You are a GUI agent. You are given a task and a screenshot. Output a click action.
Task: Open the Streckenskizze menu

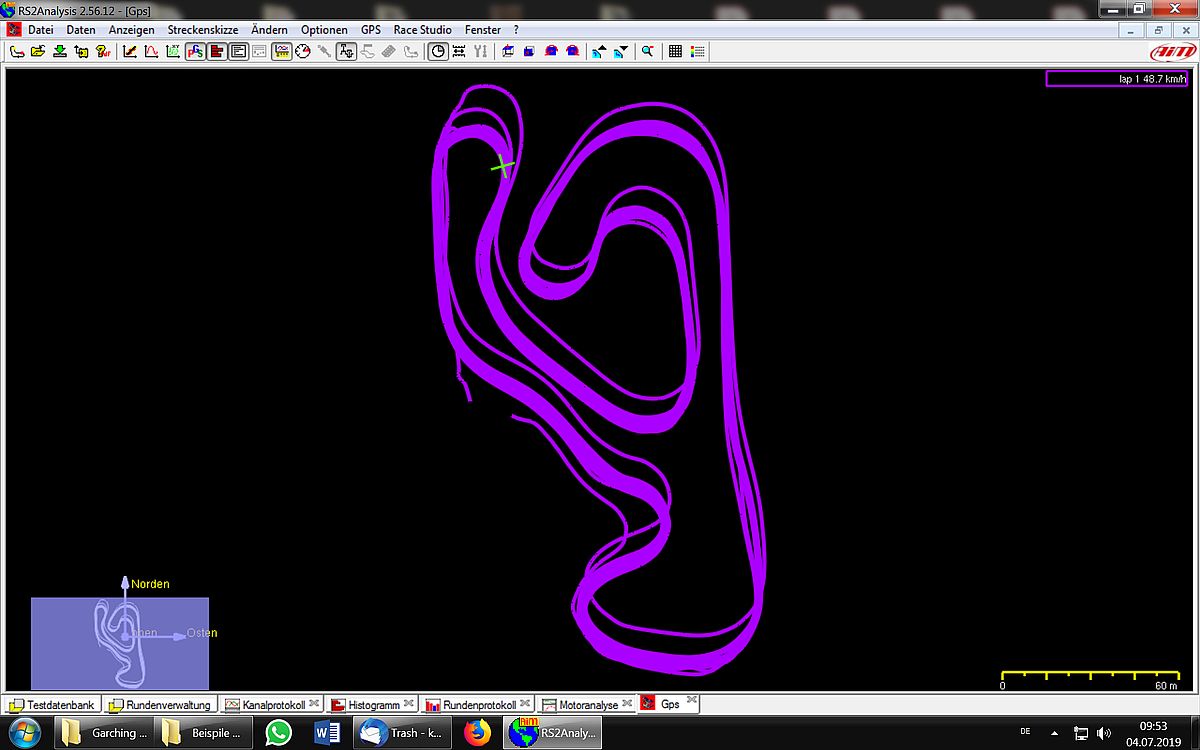point(203,30)
